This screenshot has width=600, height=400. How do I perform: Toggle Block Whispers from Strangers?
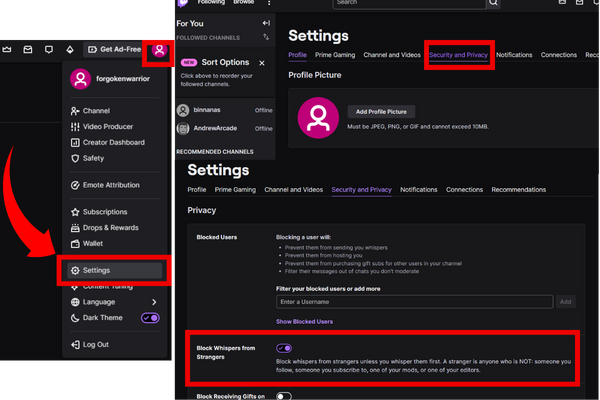[x=284, y=348]
